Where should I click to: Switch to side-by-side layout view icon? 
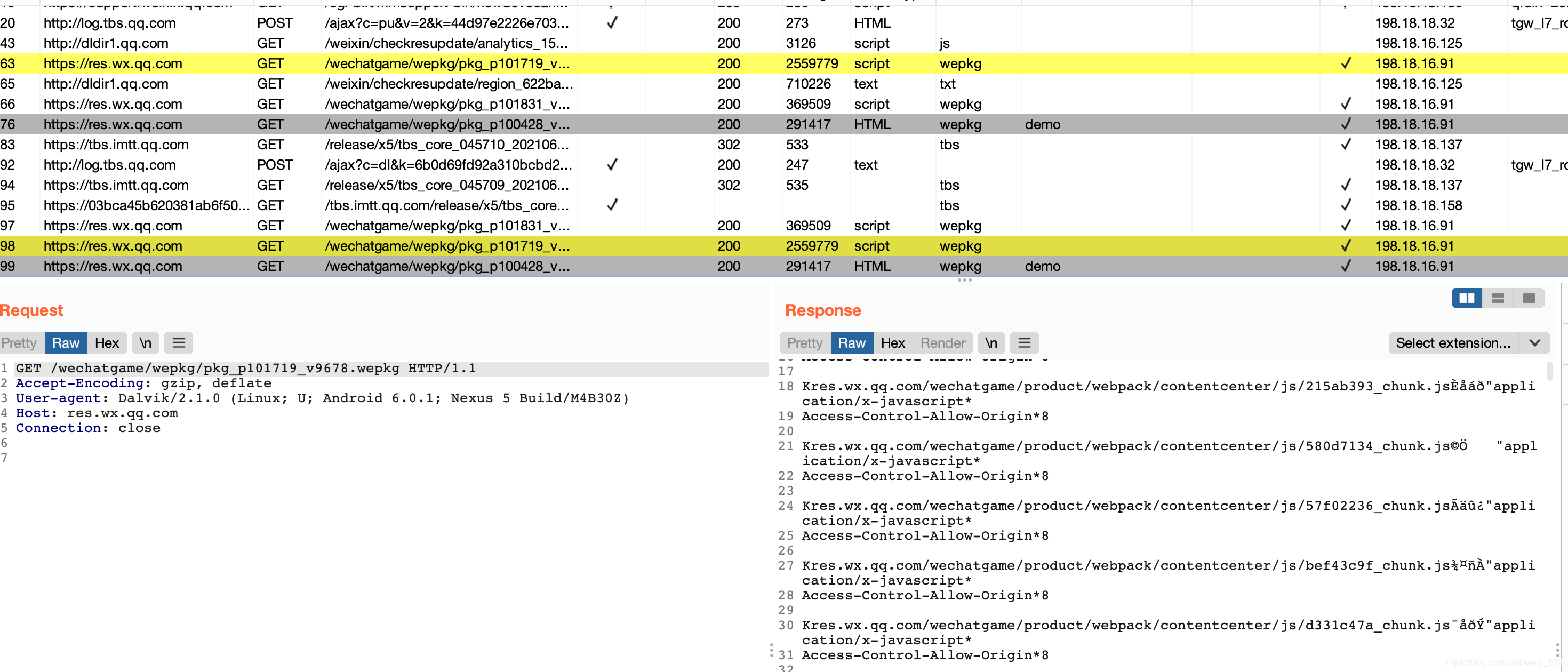1466,298
